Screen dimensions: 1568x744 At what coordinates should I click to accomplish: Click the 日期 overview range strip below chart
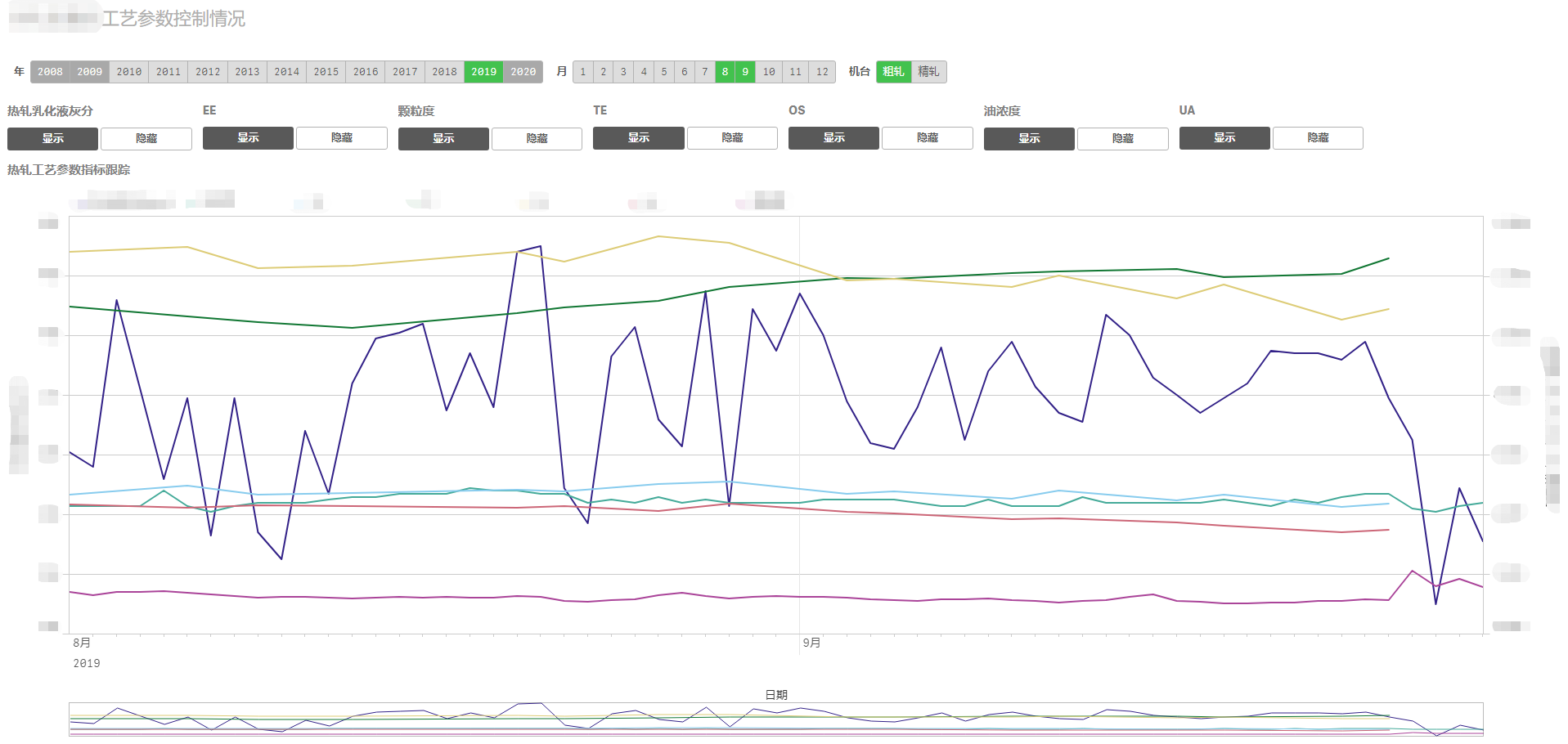775,719
